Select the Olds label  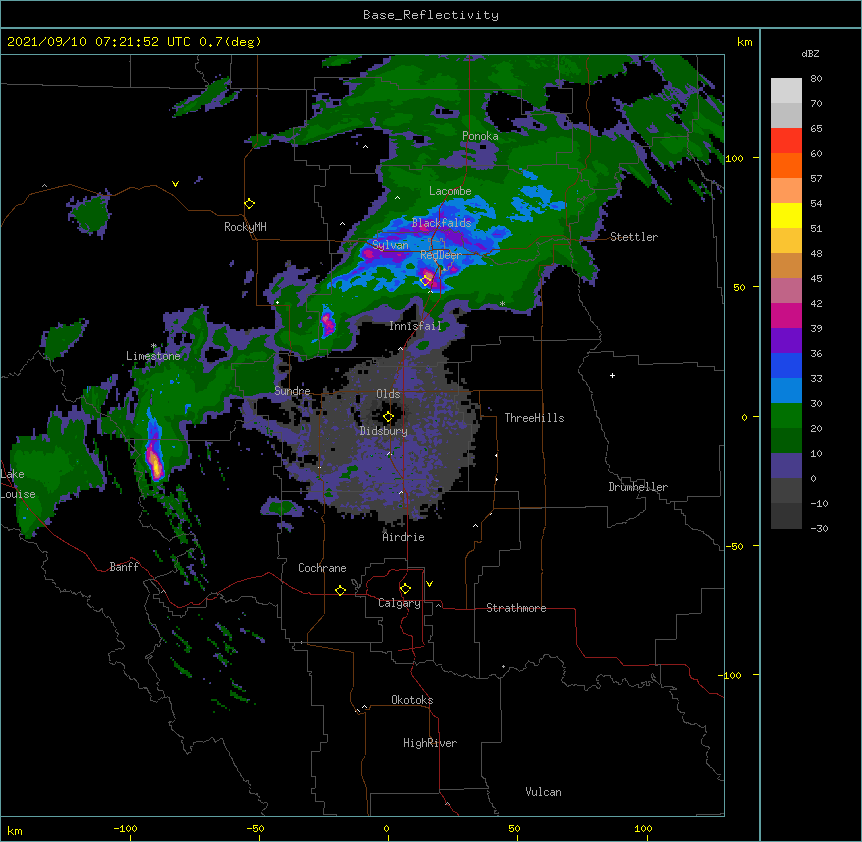pos(388,394)
